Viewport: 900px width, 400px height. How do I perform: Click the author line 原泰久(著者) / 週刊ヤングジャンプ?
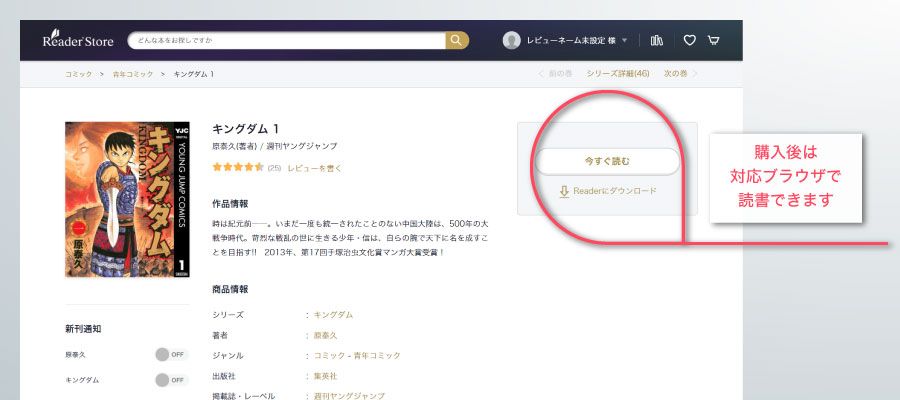pyautogui.click(x=275, y=146)
